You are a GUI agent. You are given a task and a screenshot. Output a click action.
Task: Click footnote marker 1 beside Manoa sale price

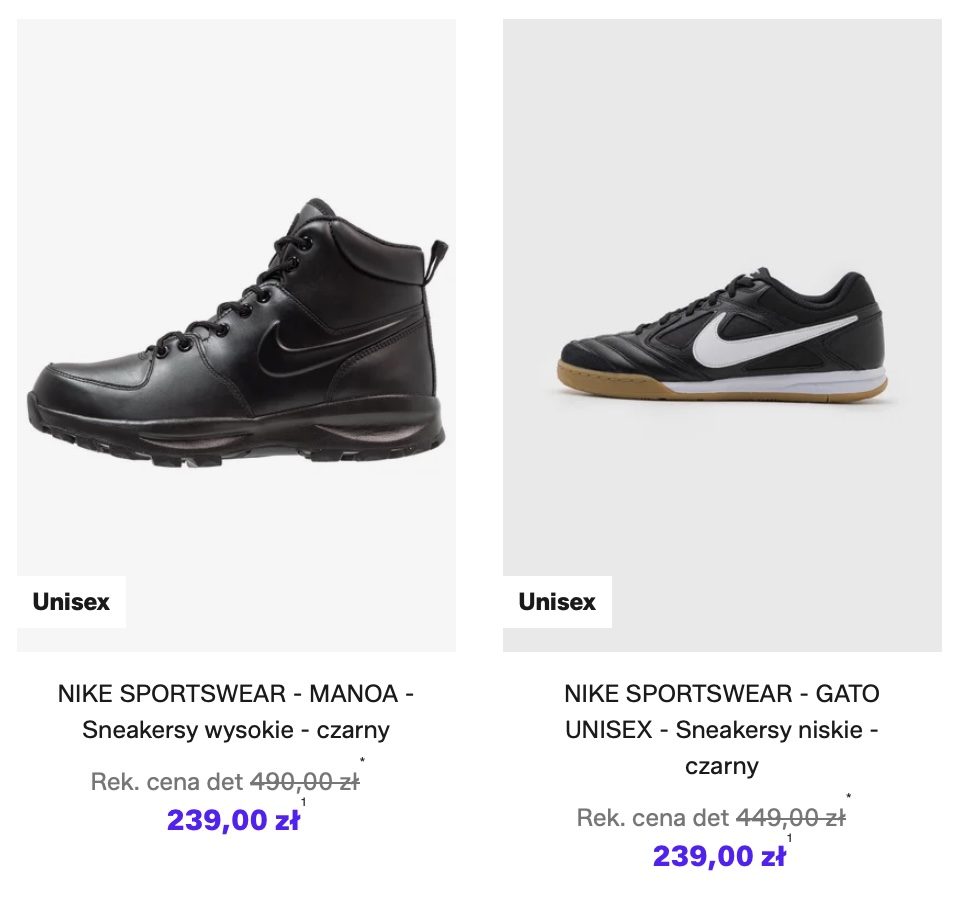[x=303, y=802]
